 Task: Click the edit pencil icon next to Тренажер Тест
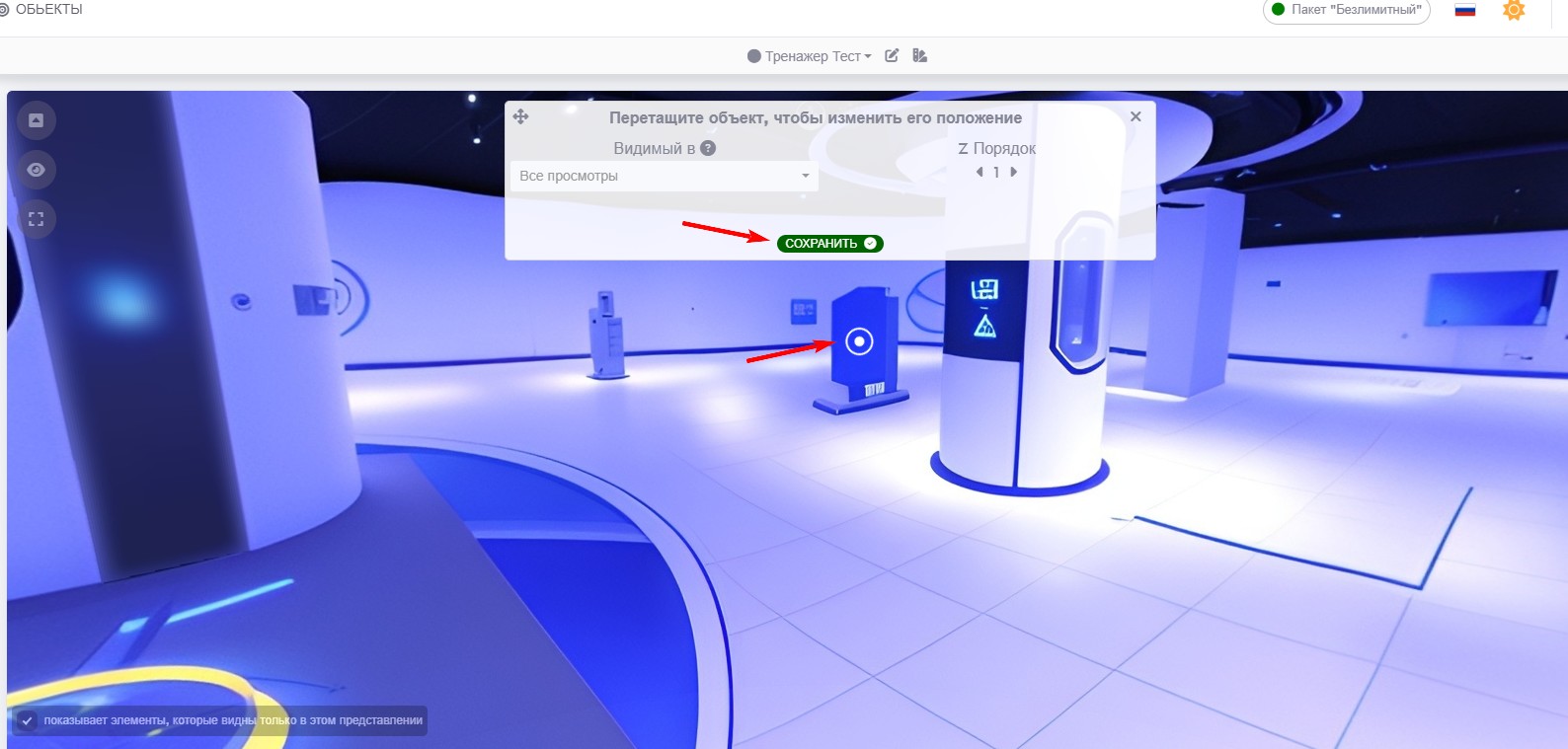(892, 56)
